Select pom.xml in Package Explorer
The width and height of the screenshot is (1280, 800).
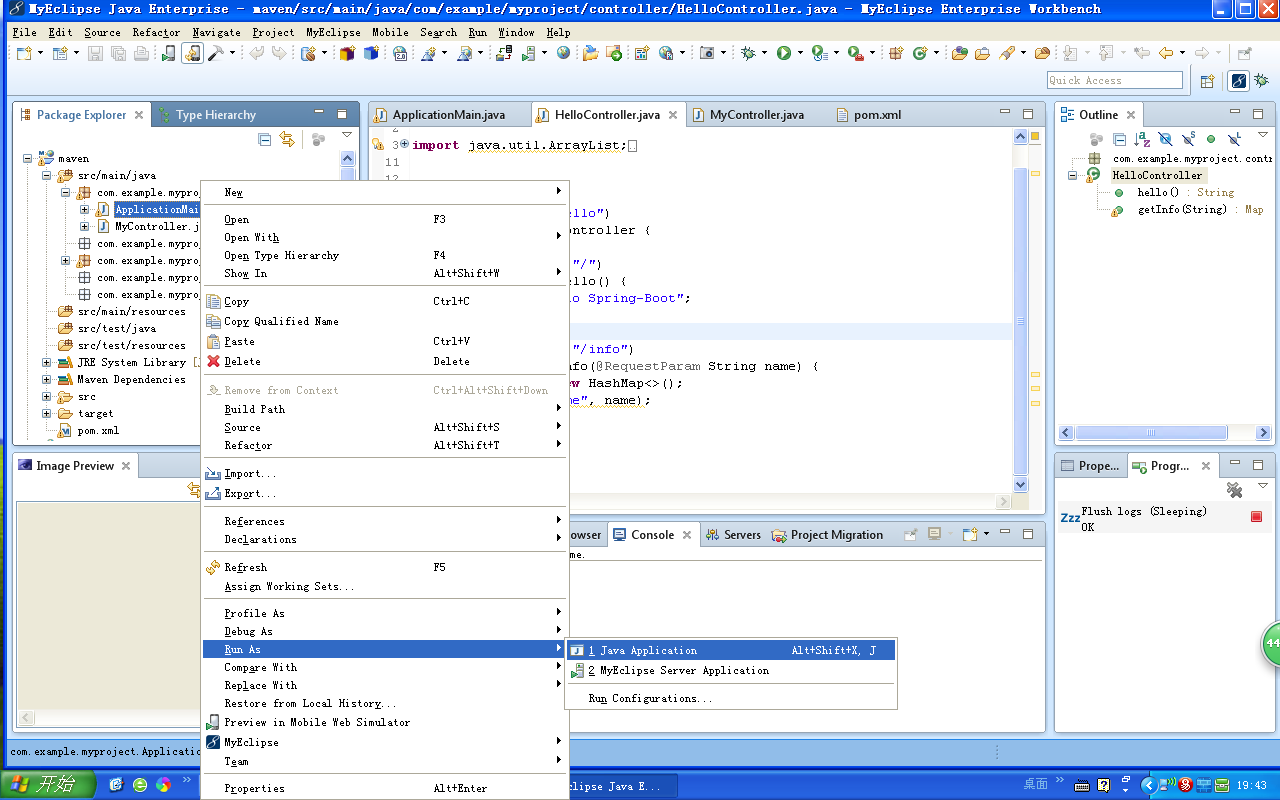[x=98, y=430]
